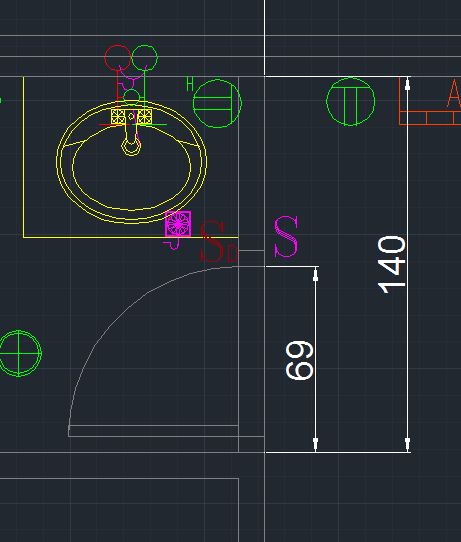Select the magenta floor drain square symbol
Screen dimensions: 461x542
(178, 224)
